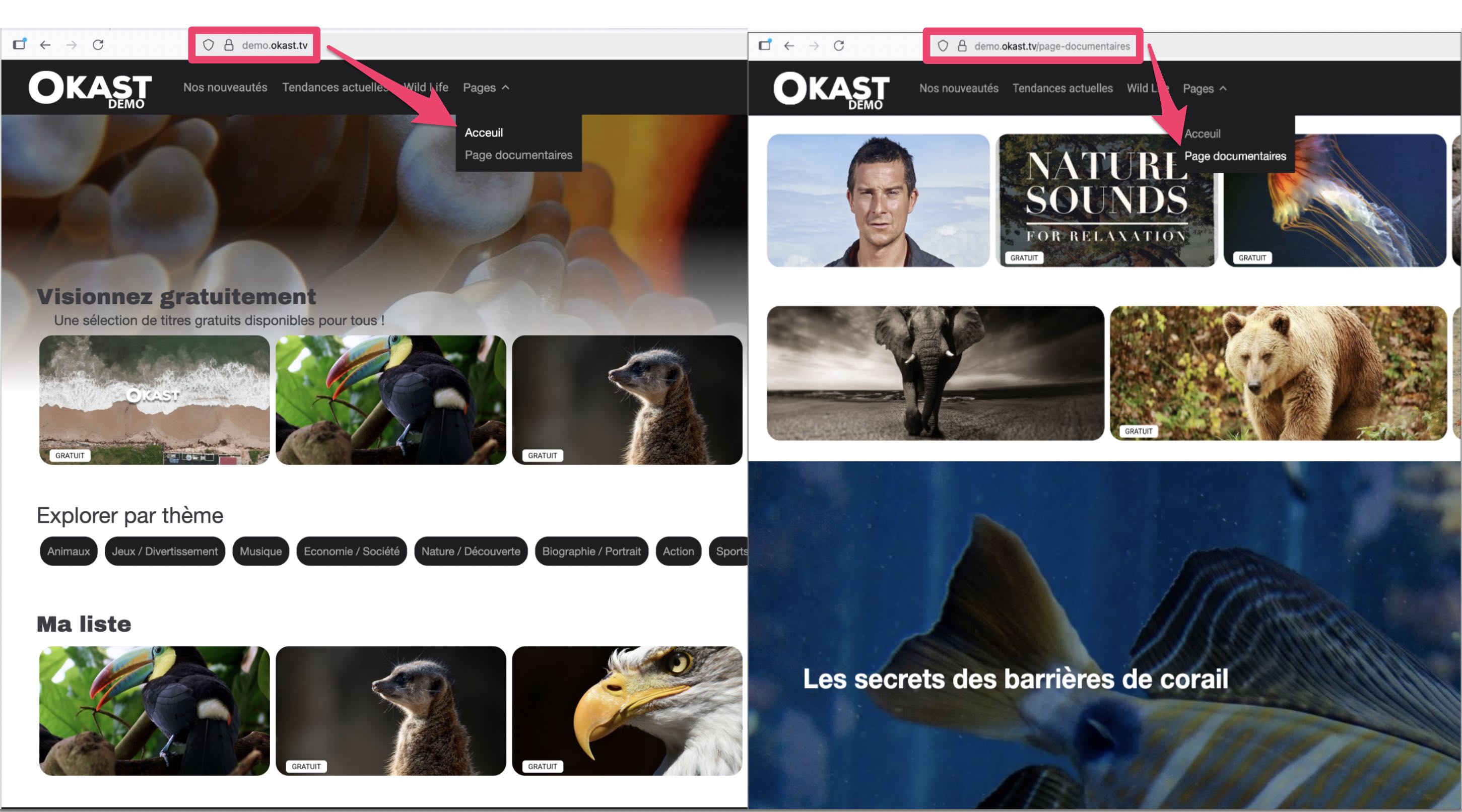
Task: Click OKAST DEMO logo on left page
Action: (x=90, y=89)
